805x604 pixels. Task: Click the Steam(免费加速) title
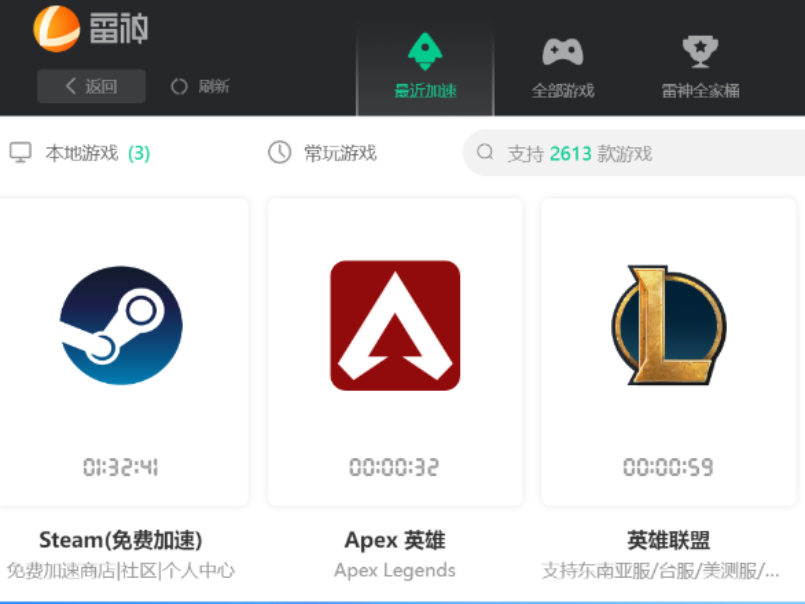click(x=121, y=540)
